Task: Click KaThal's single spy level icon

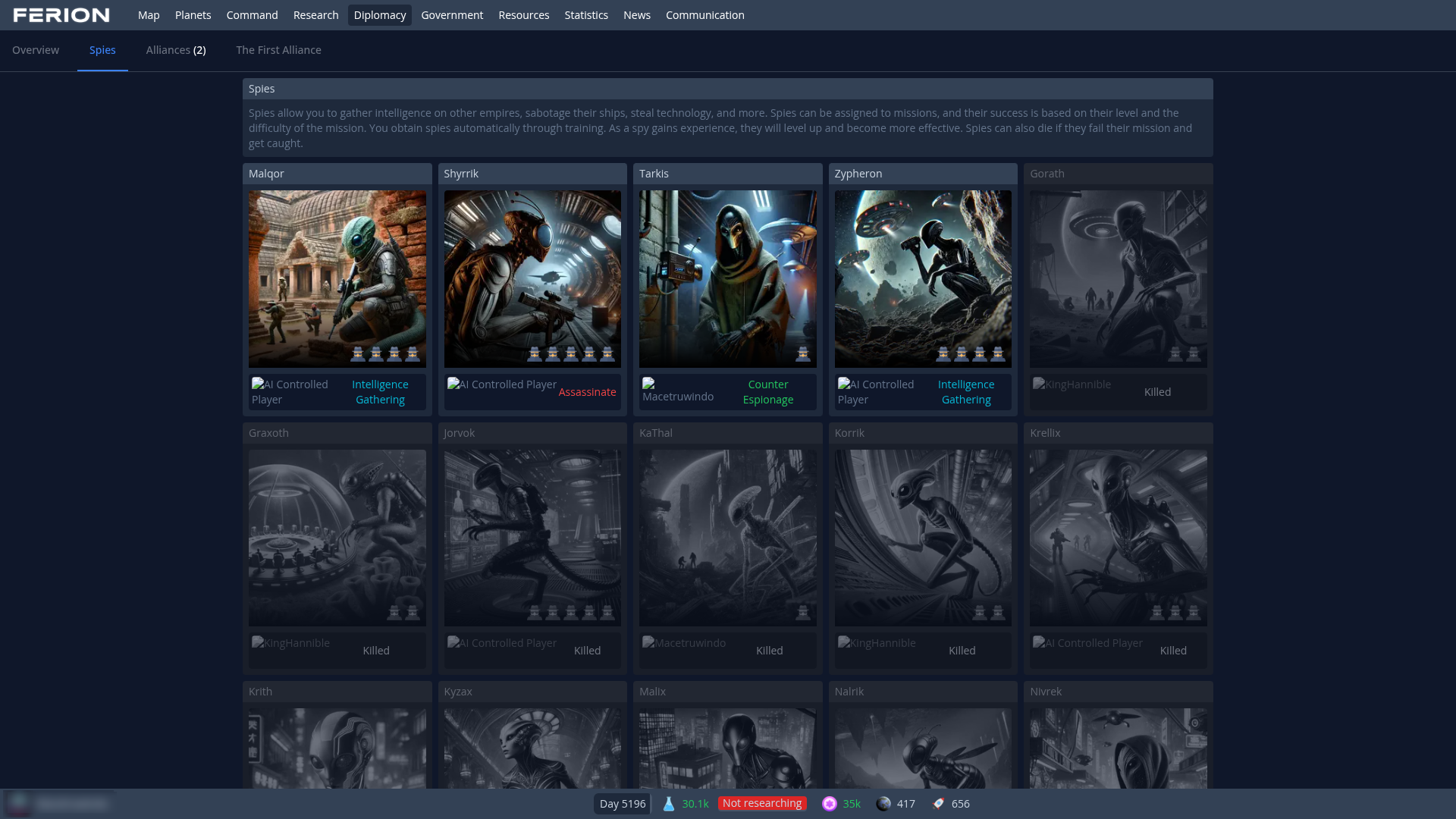Action: point(803,613)
